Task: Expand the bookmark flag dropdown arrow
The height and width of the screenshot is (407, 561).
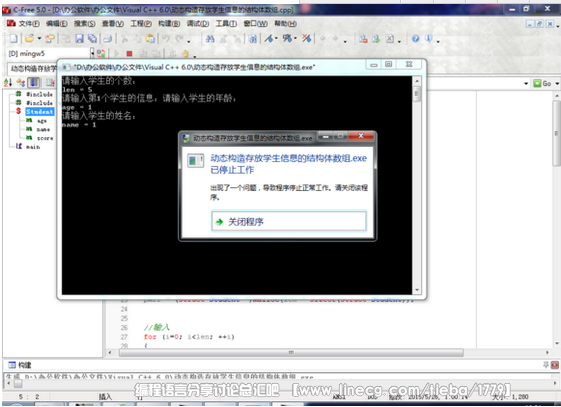Action: pos(276,39)
